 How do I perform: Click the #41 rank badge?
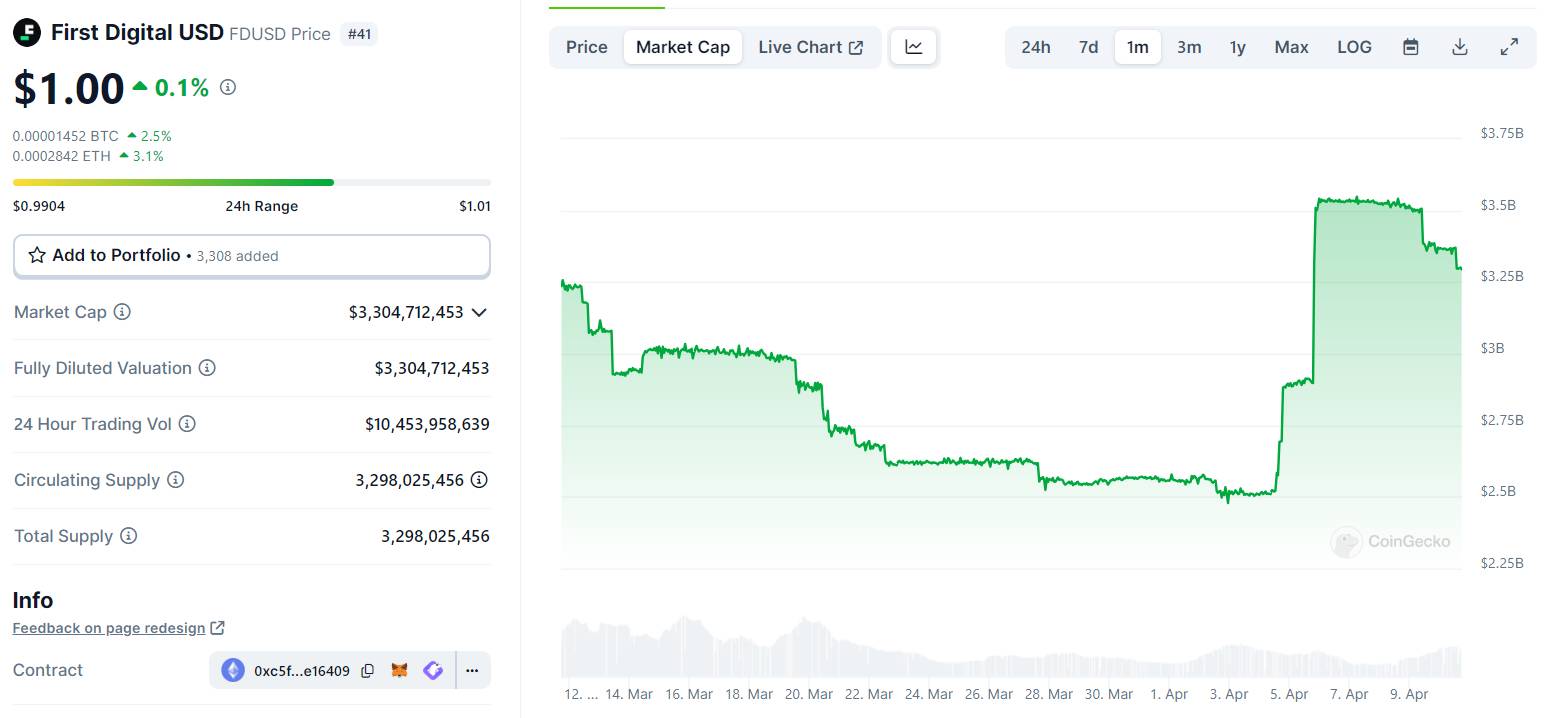click(359, 34)
